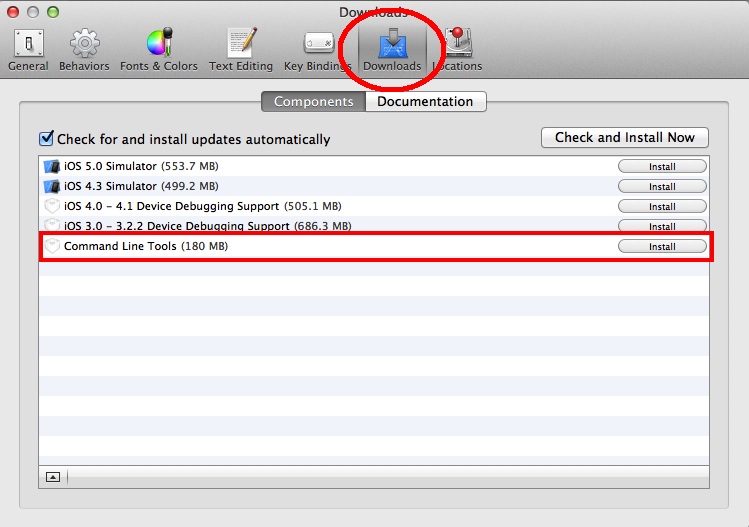Open the Text Editing preferences

[x=241, y=50]
